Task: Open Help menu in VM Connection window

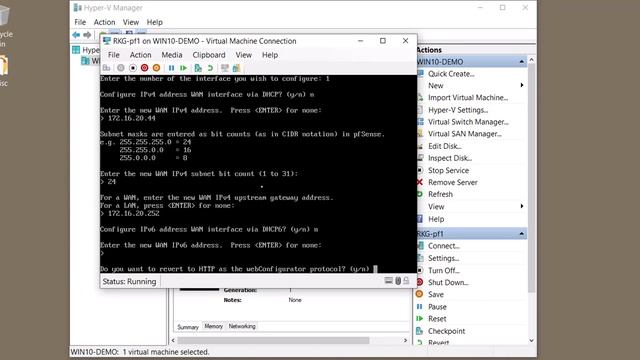Action: [270, 55]
